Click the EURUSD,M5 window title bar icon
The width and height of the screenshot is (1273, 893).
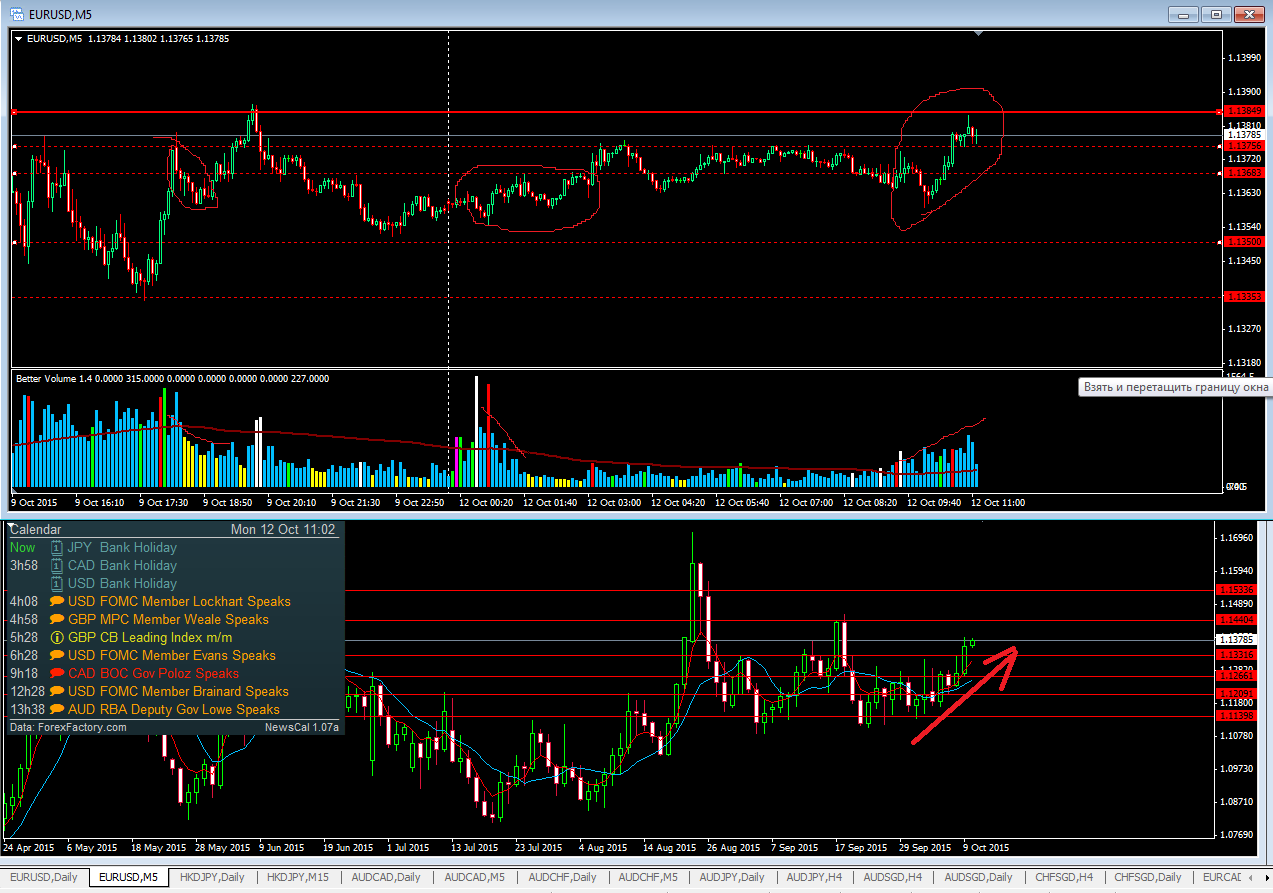click(x=18, y=13)
